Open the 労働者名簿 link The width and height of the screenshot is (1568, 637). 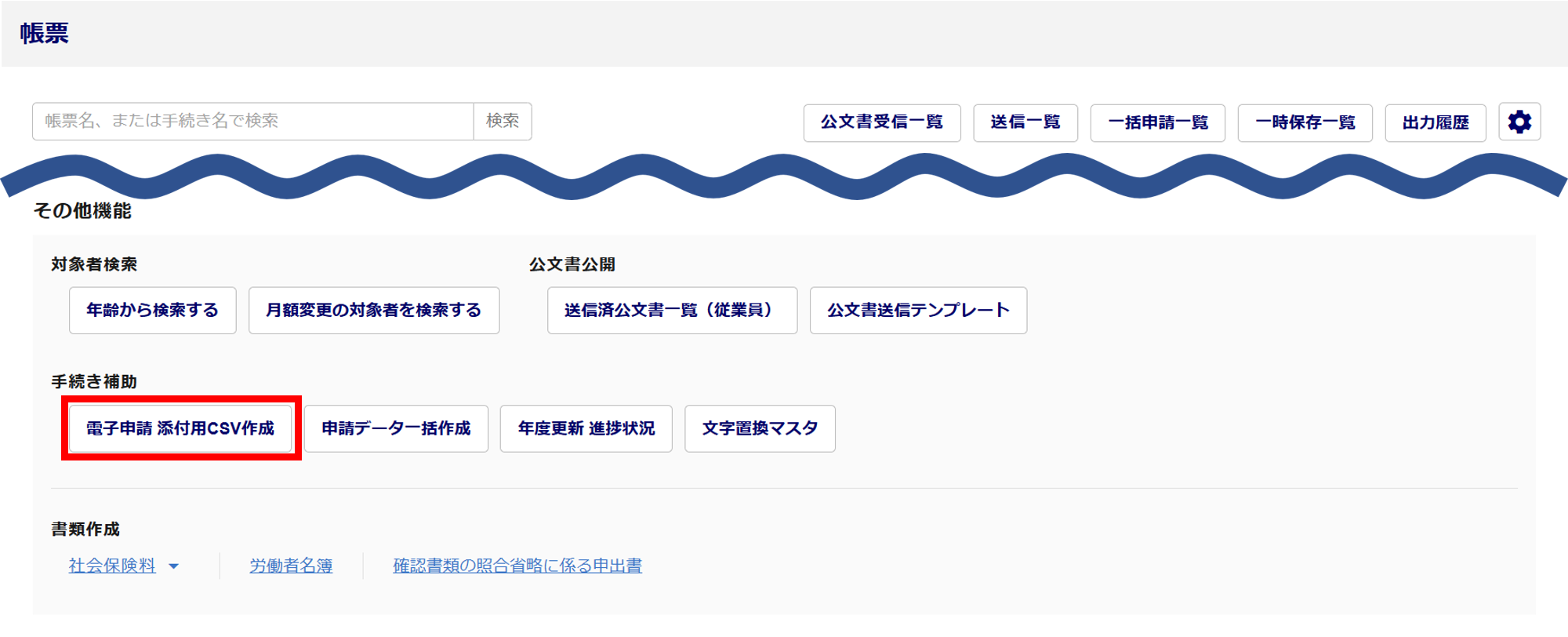(x=291, y=566)
